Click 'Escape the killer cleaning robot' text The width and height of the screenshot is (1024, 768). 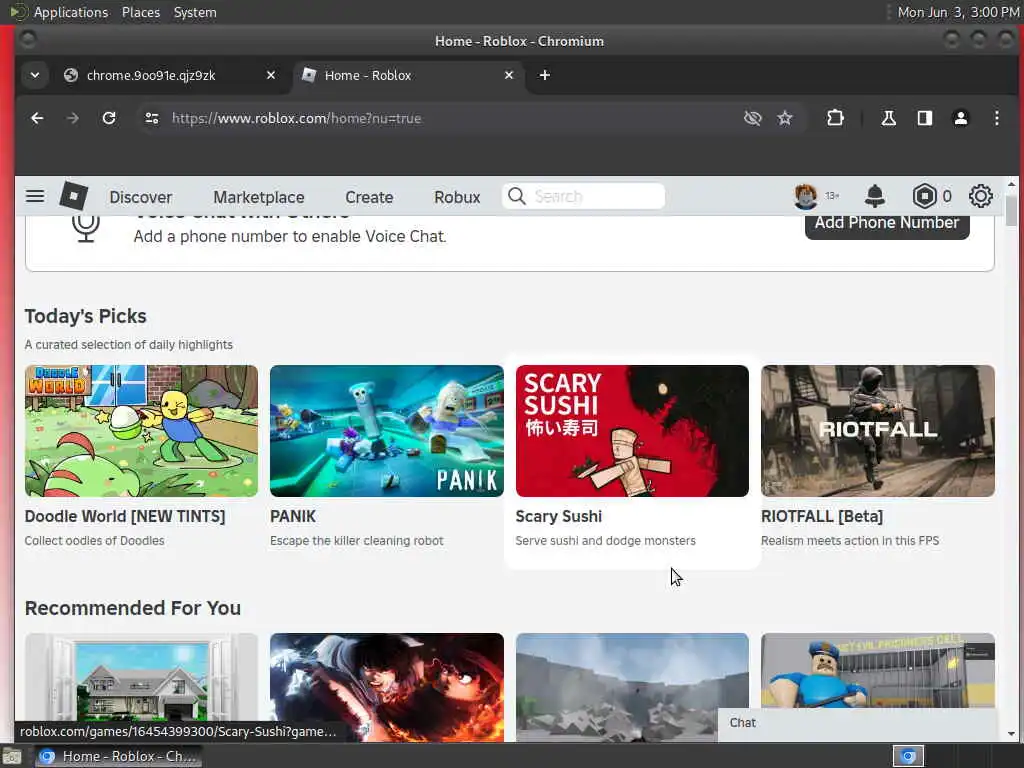357,541
